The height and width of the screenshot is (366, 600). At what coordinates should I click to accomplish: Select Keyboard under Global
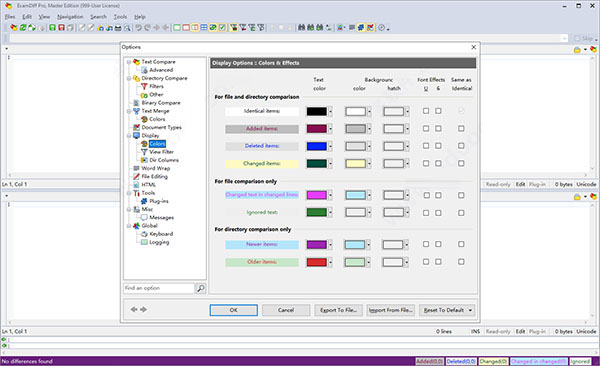(161, 234)
